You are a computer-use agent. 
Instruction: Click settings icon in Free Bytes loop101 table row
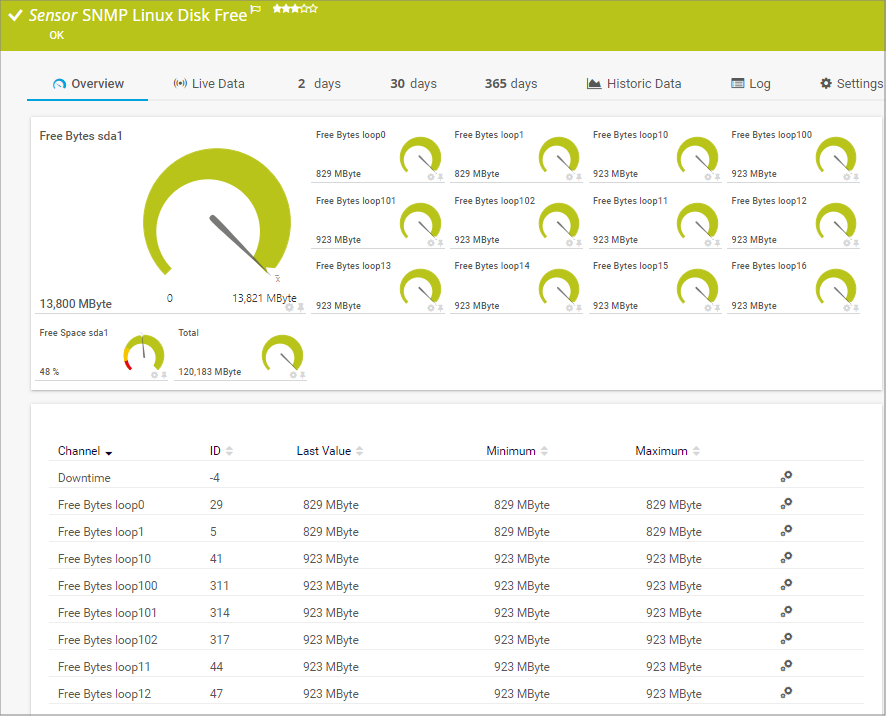786,612
